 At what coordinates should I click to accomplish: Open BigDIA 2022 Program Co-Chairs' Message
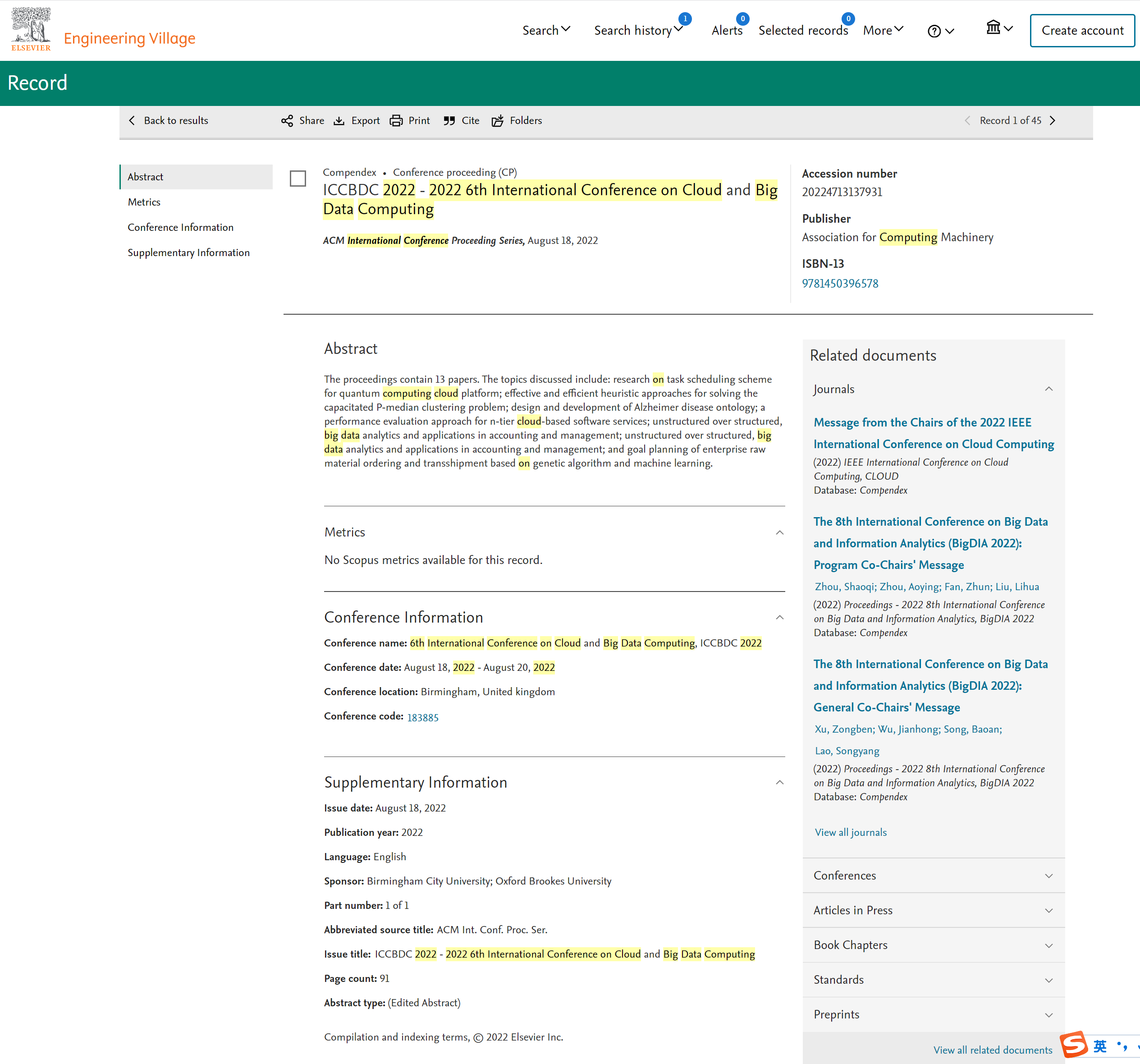930,543
